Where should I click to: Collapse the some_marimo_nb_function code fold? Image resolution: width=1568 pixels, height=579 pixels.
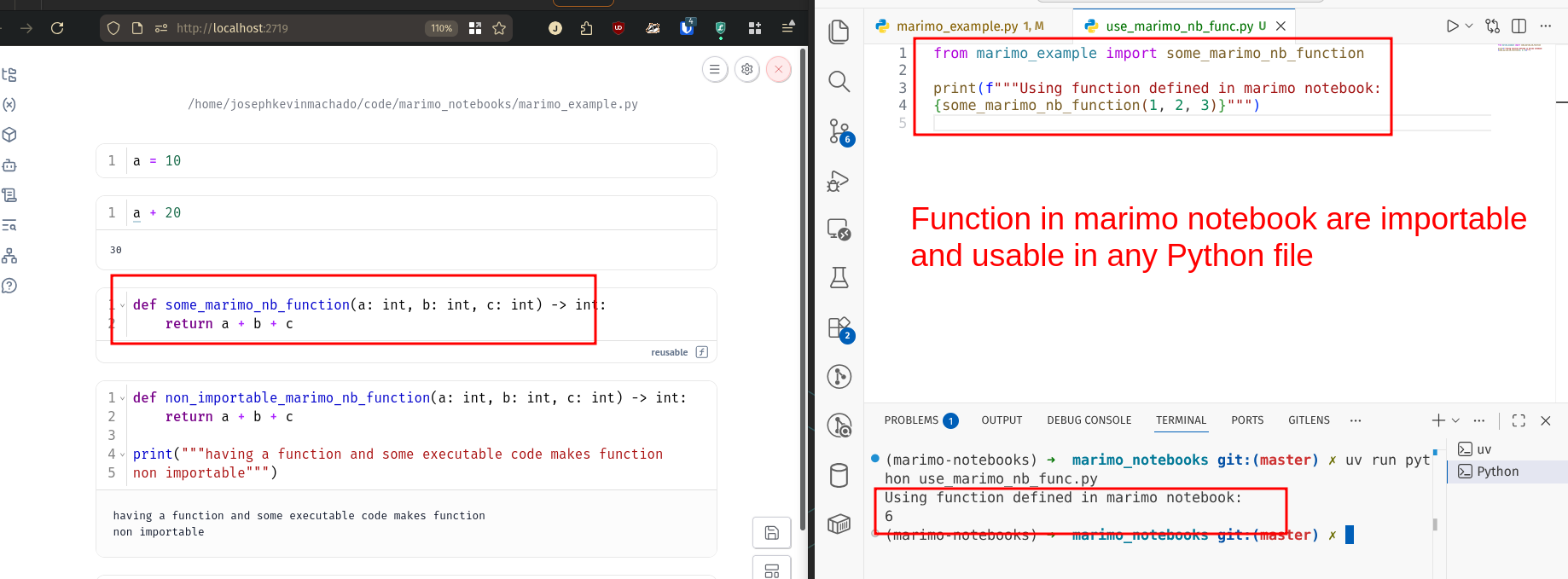122,305
